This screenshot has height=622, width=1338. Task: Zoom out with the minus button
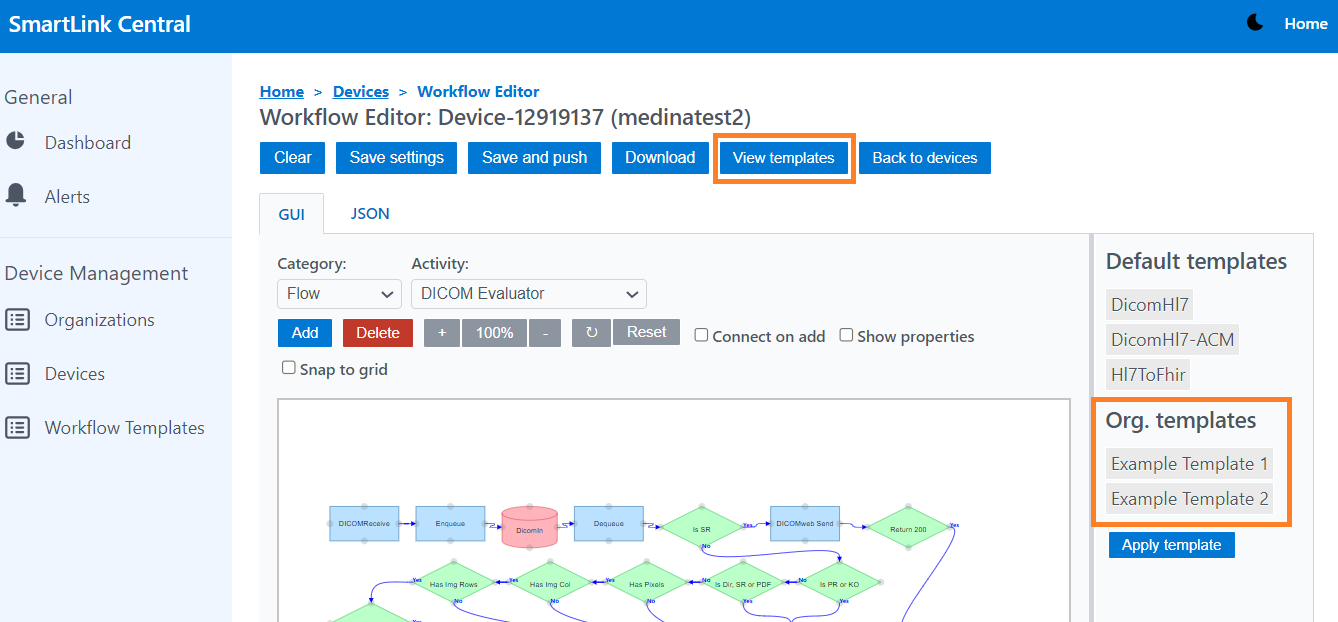pyautogui.click(x=544, y=333)
